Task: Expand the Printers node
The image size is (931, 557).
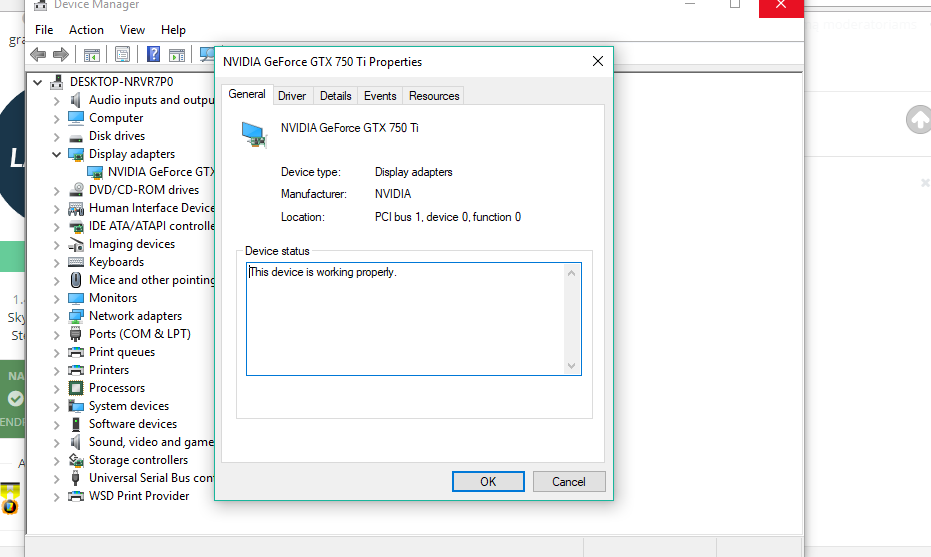Action: pos(56,371)
